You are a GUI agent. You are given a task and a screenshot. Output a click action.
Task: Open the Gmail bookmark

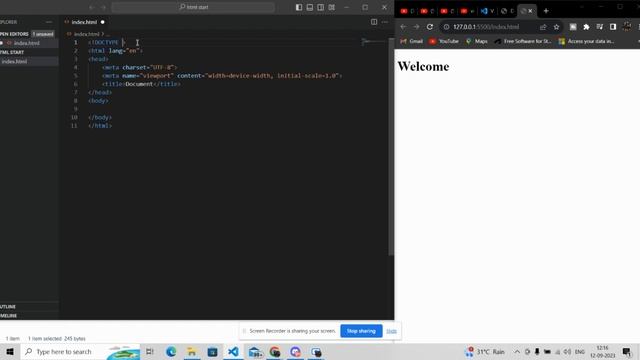(x=411, y=41)
